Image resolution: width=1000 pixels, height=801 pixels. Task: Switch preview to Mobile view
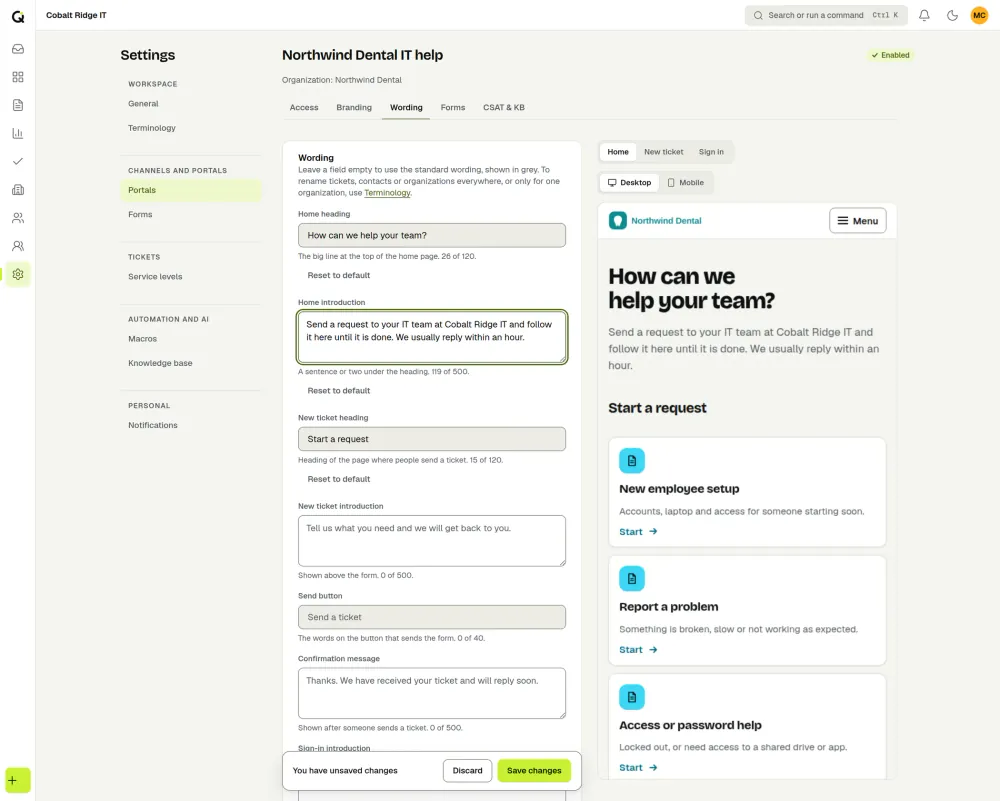[x=686, y=182]
